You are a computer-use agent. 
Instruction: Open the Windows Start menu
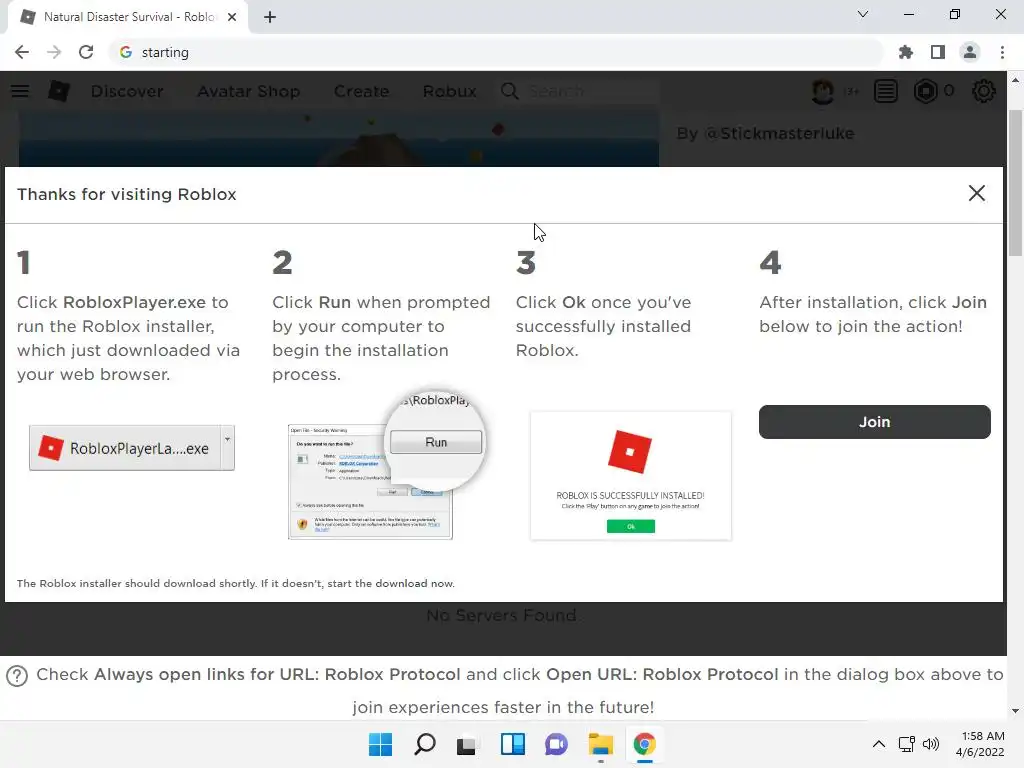coord(380,744)
